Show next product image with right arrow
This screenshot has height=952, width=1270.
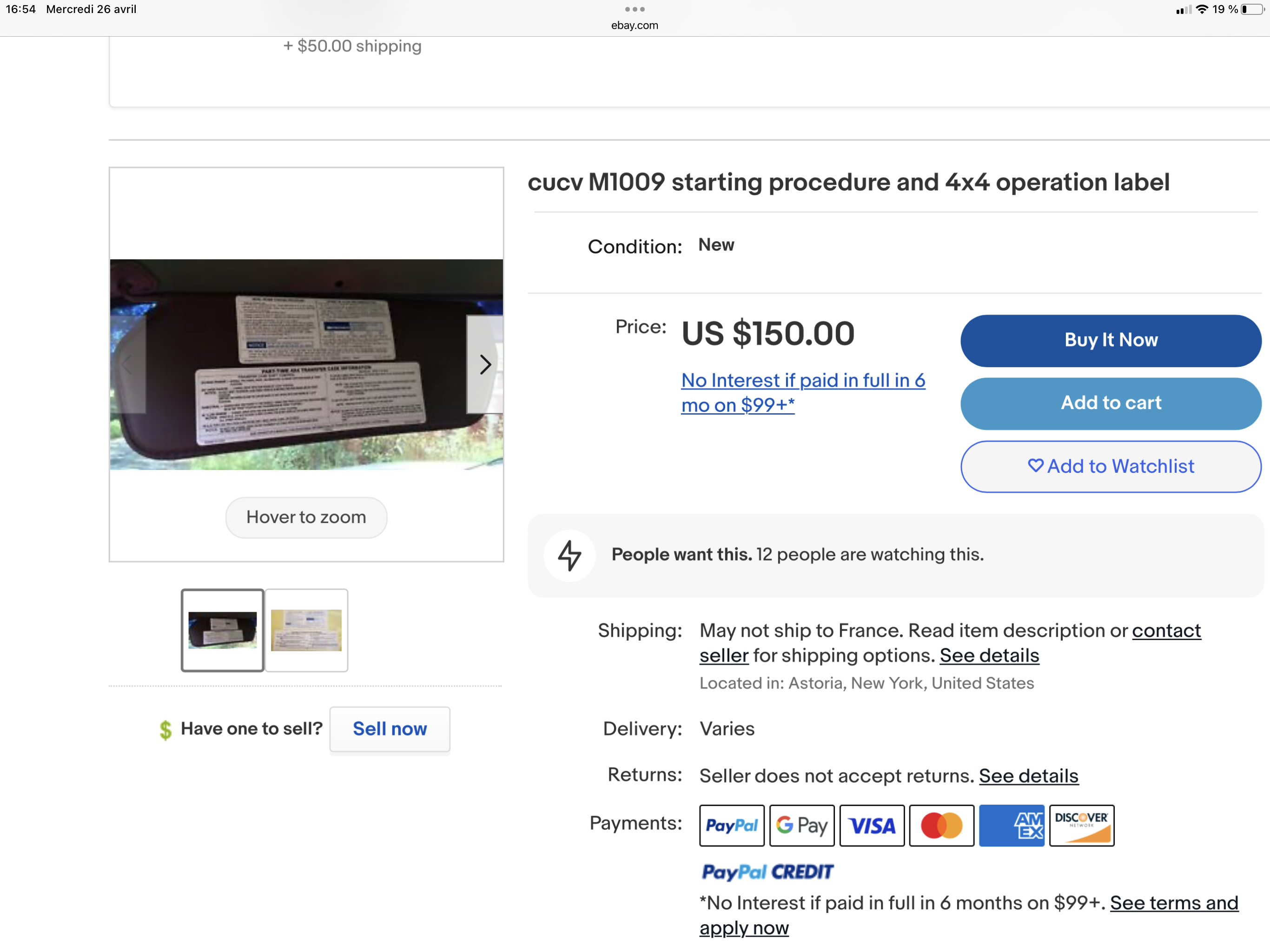click(485, 364)
